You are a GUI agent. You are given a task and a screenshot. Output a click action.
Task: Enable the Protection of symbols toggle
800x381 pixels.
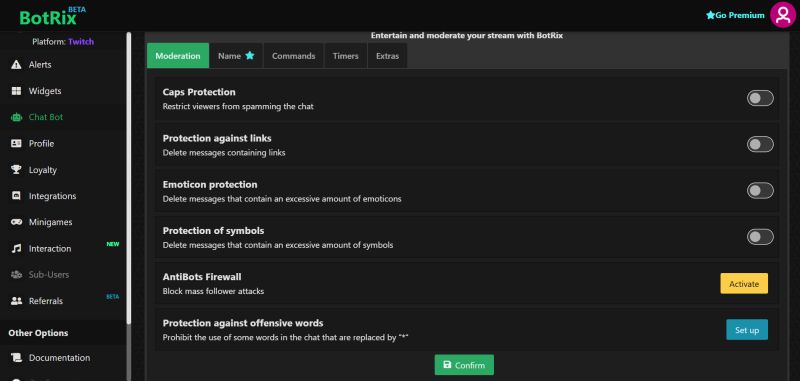click(760, 237)
